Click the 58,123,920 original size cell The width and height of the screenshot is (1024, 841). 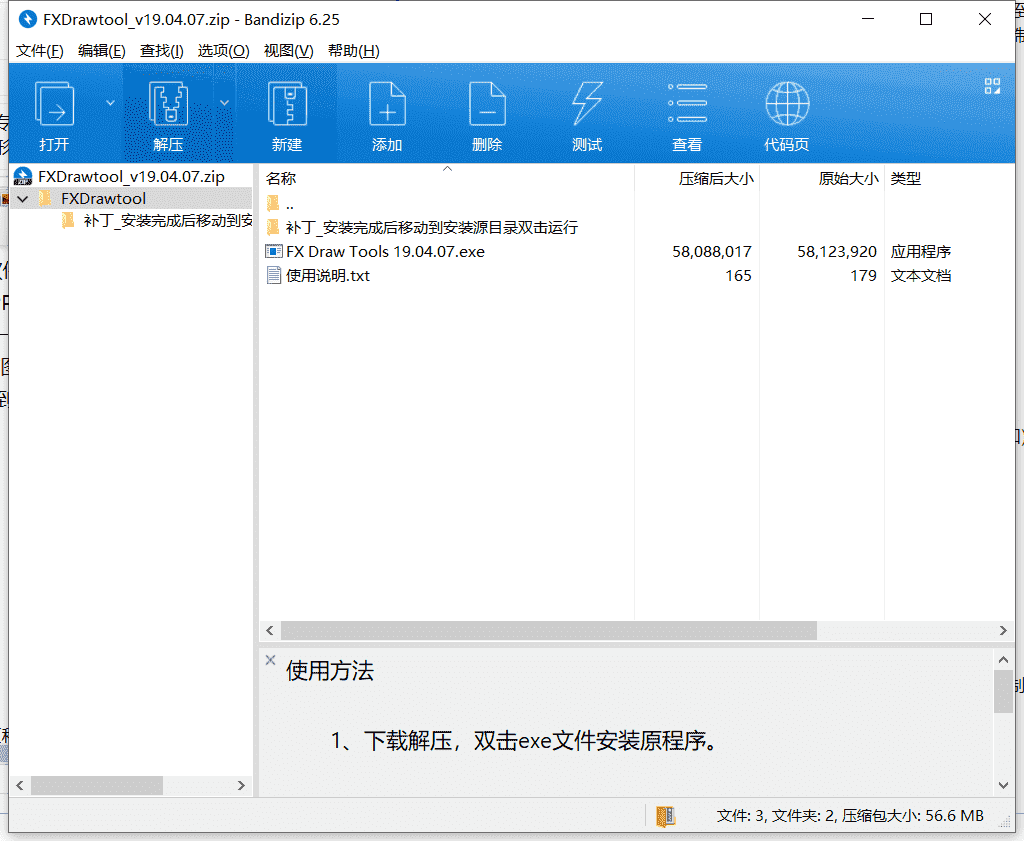[837, 251]
